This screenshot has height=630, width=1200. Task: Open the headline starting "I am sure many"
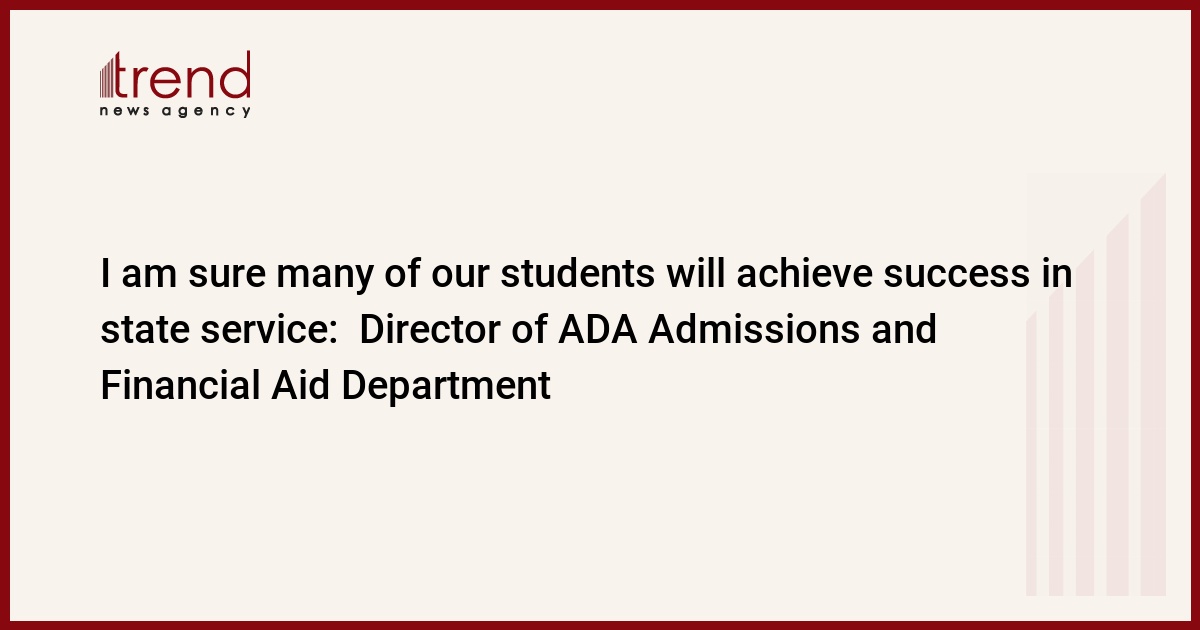click(586, 329)
